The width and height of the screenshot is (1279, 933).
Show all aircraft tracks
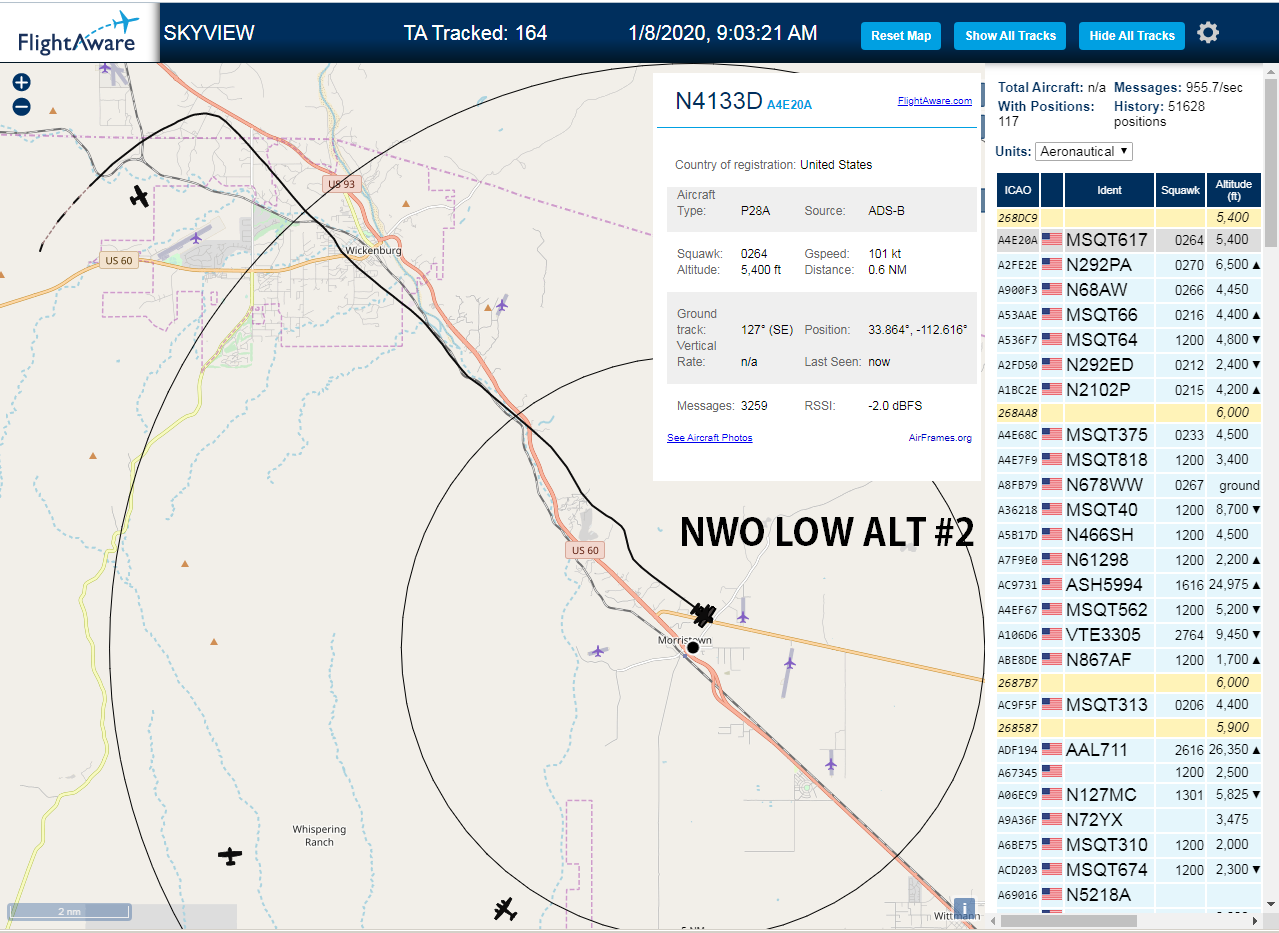coord(1010,36)
